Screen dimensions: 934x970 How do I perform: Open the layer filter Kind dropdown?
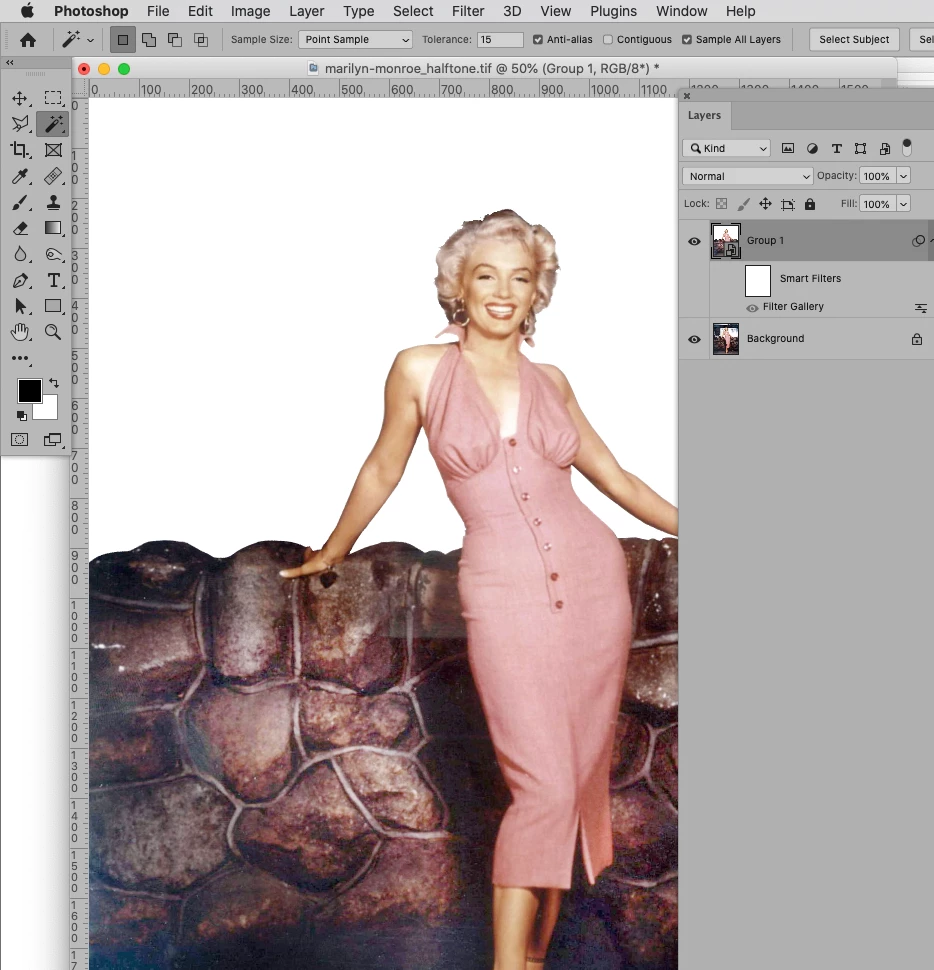726,148
